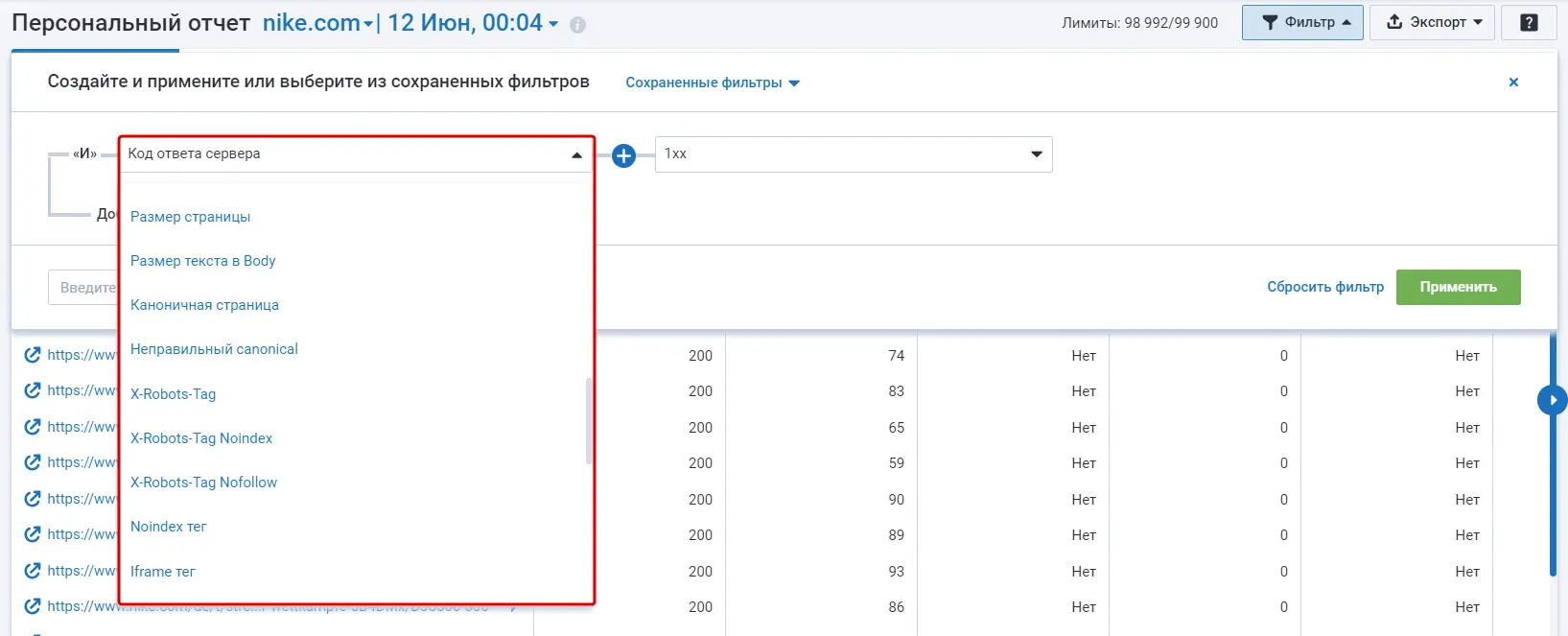This screenshot has height=636, width=1568.
Task: Open the external link icon beside value 90
Action: click(x=33, y=499)
